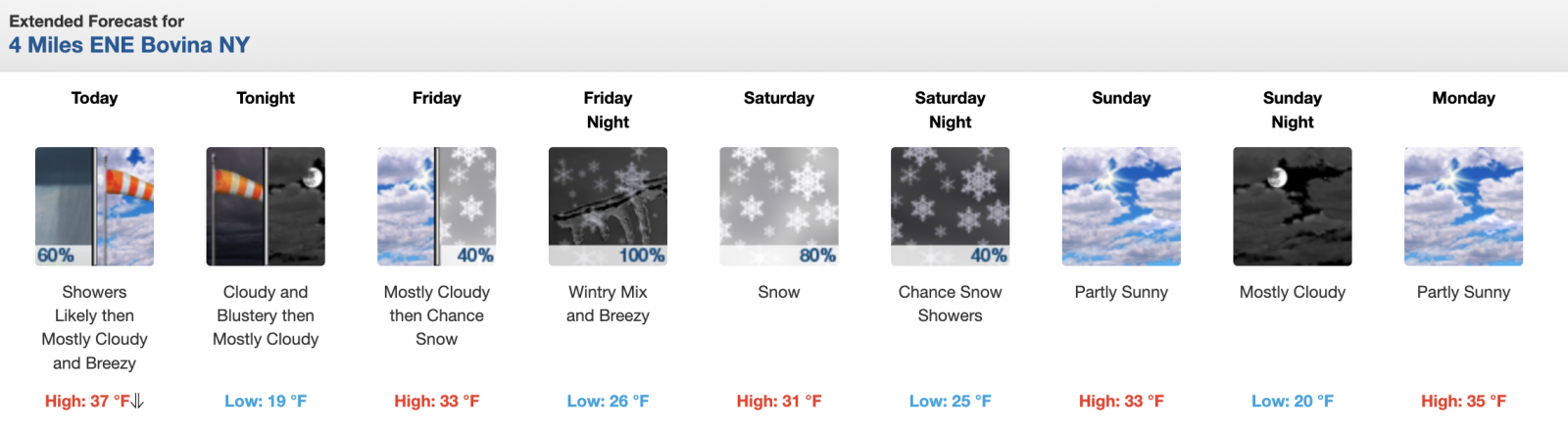Click the Wintry Mix and Breezy description

(x=608, y=304)
